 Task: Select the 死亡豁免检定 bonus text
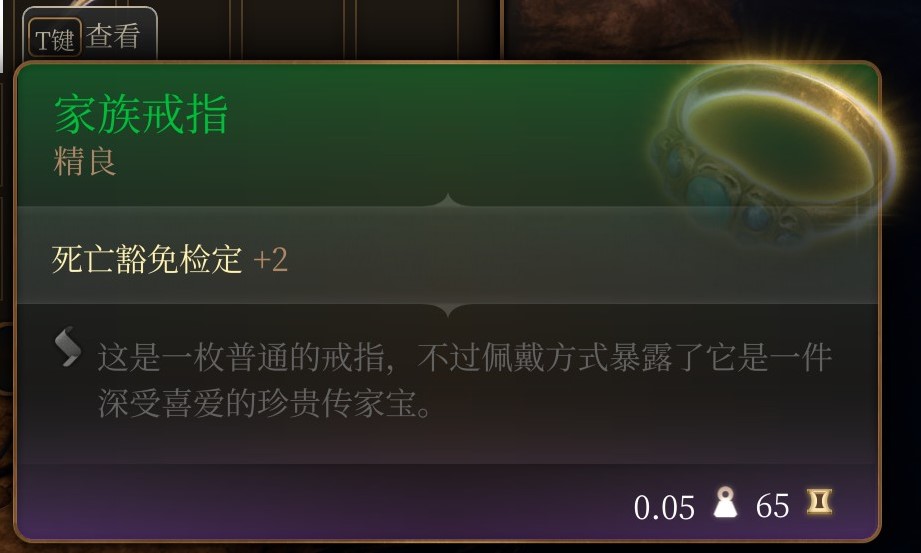click(147, 259)
